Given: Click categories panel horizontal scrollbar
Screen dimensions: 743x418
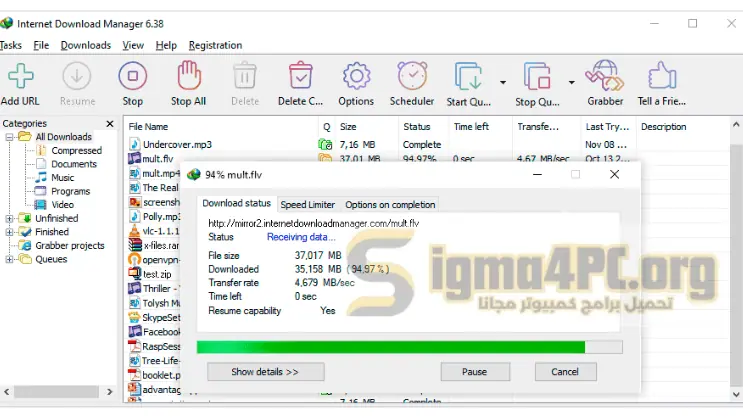Looking at the screenshot, I should coord(56,392).
